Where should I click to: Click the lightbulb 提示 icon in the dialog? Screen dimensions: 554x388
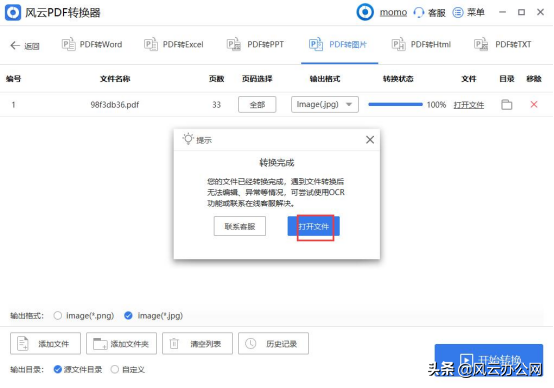(188, 139)
